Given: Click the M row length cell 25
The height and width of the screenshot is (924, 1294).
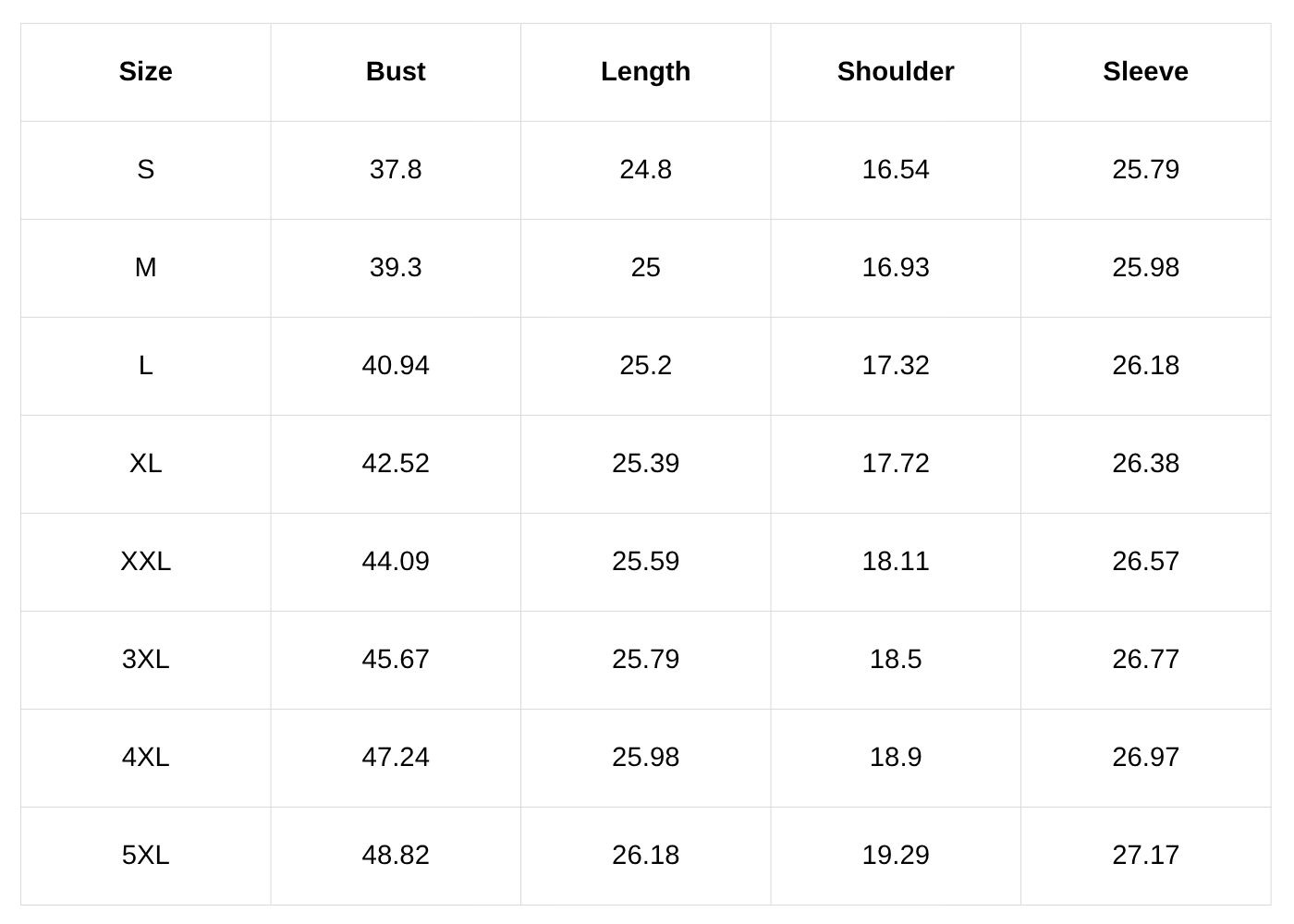Looking at the screenshot, I should pos(645,268).
